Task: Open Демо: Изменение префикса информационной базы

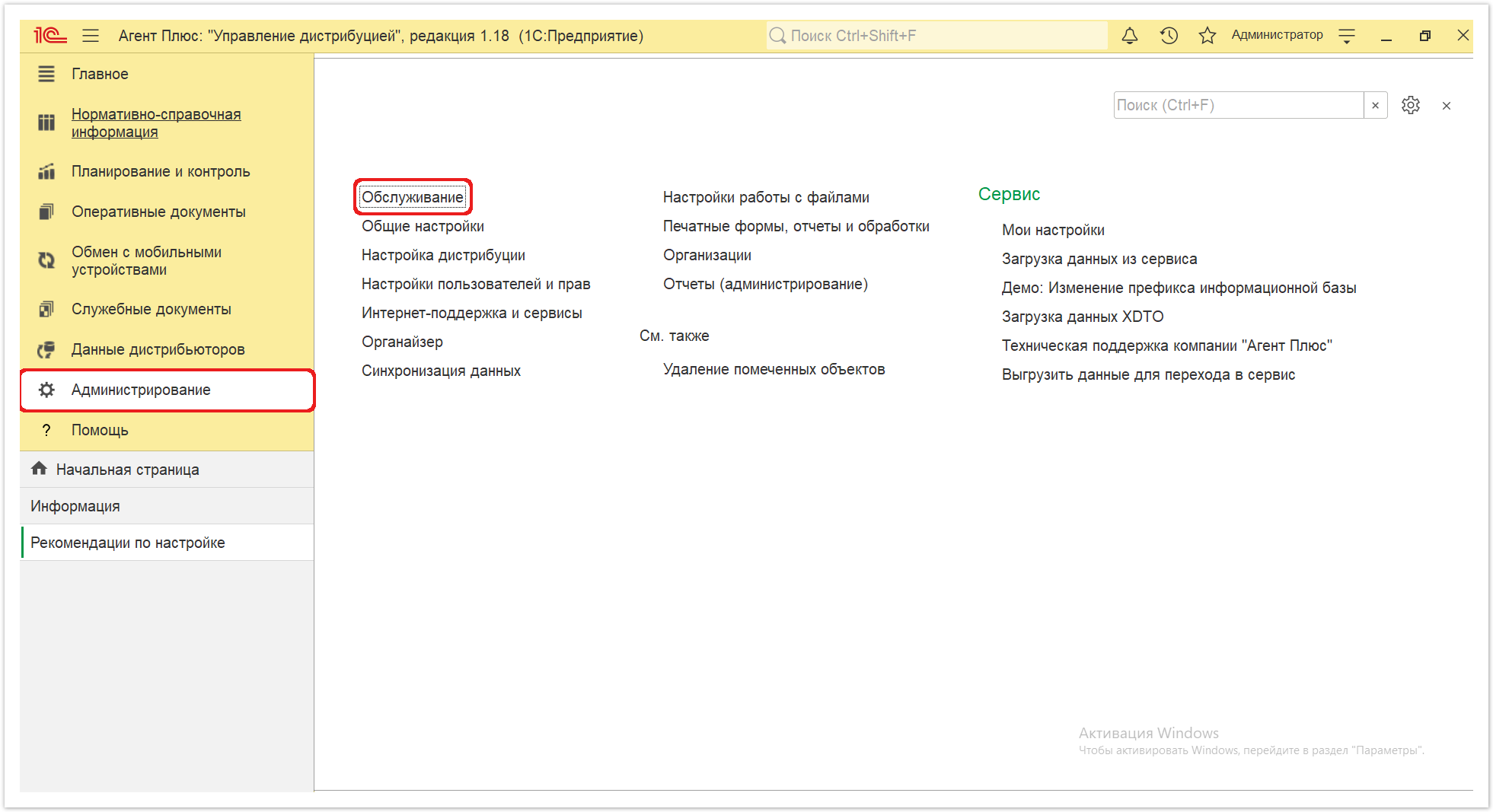Action: pos(1179,288)
